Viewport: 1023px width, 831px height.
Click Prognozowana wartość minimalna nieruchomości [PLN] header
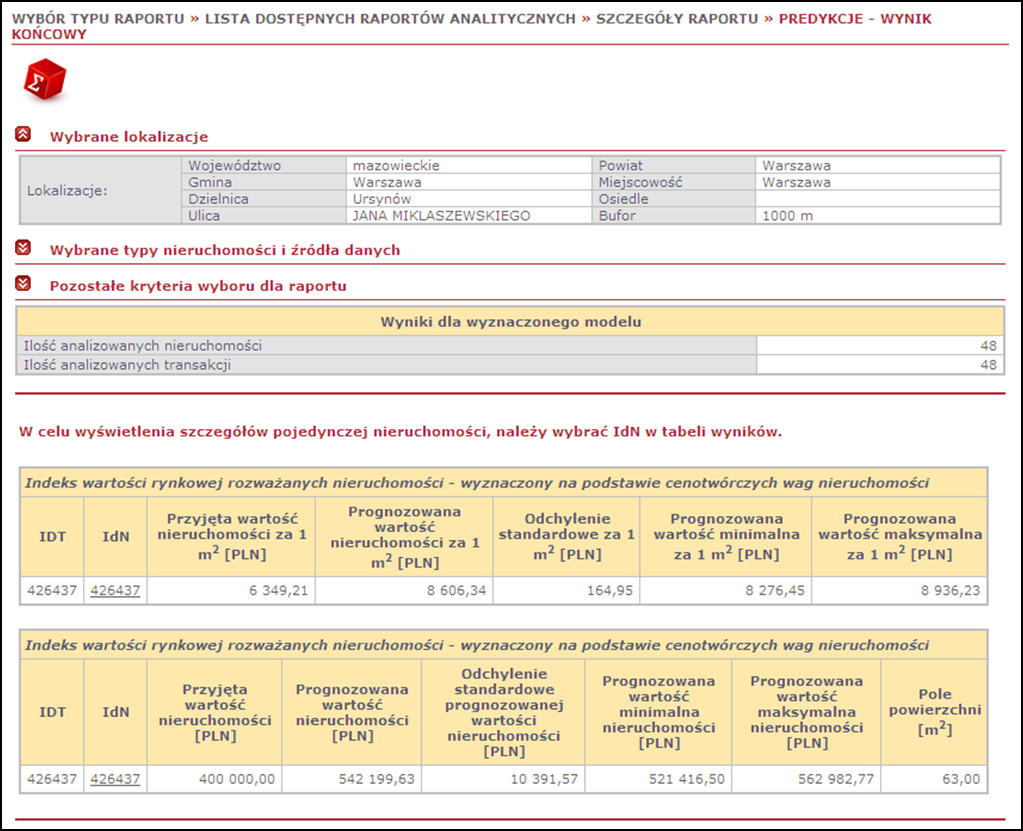coord(659,712)
